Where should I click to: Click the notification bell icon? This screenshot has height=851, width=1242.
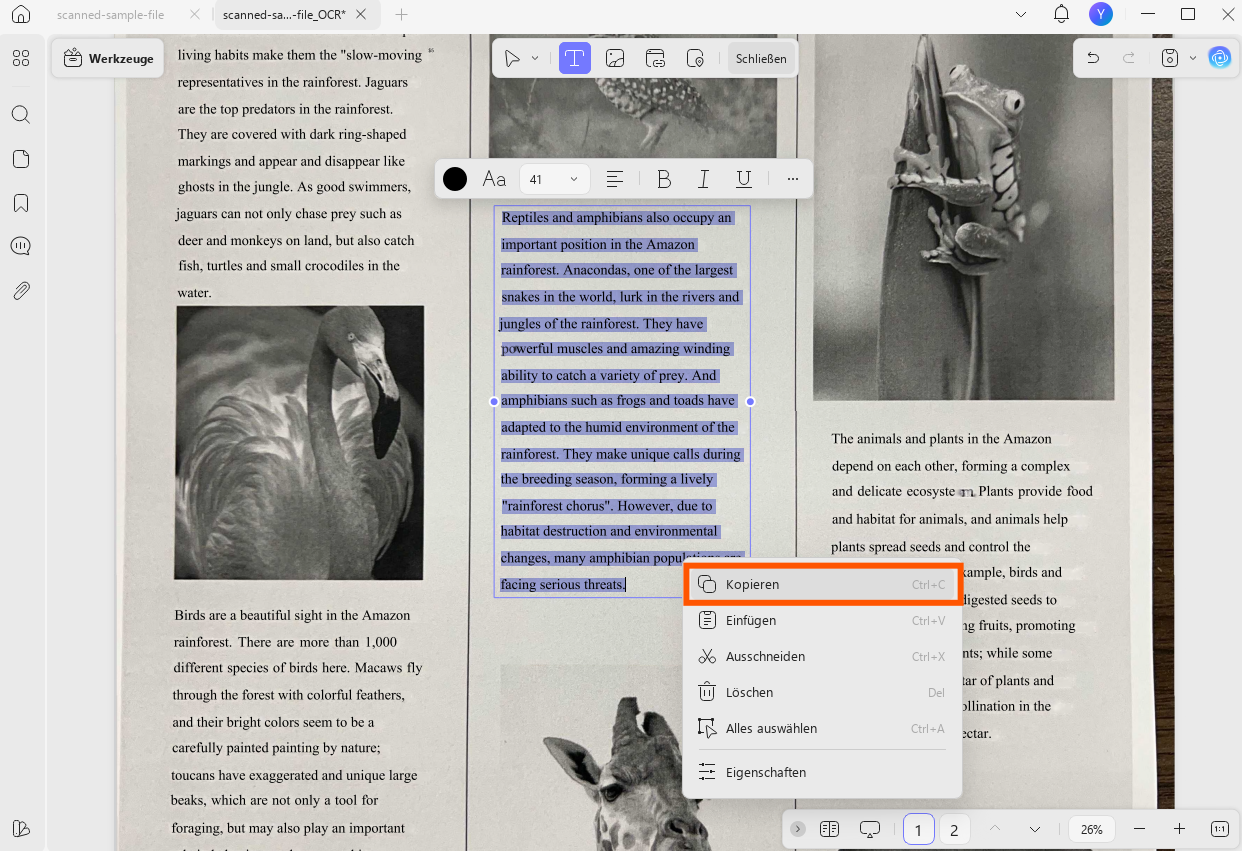tap(1061, 14)
